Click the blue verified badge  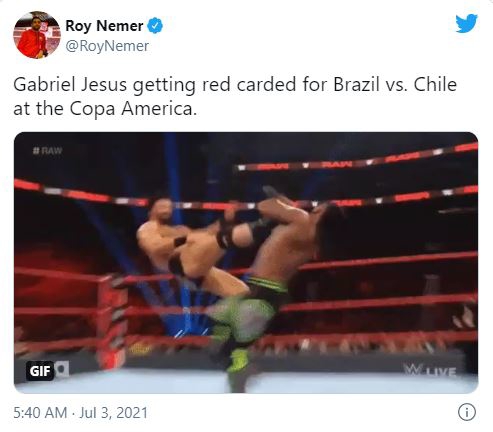coord(155,26)
